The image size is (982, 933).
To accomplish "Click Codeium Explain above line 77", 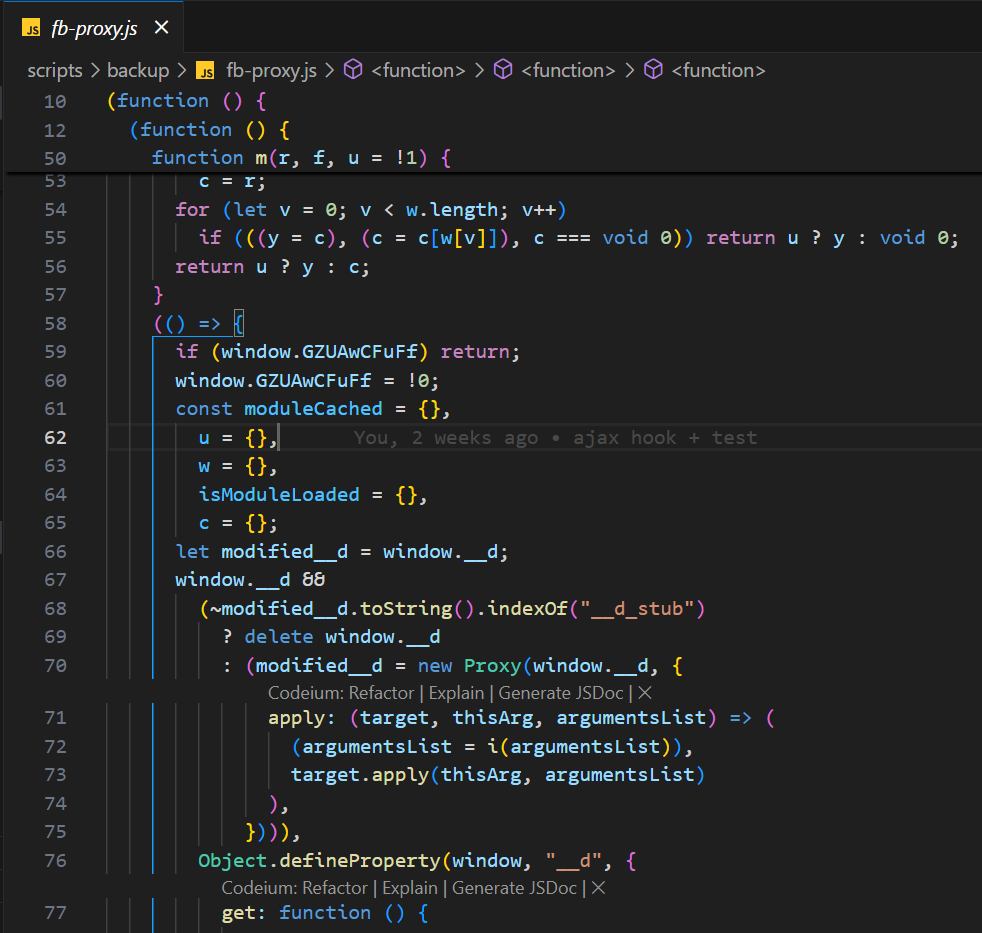I will coord(410,888).
